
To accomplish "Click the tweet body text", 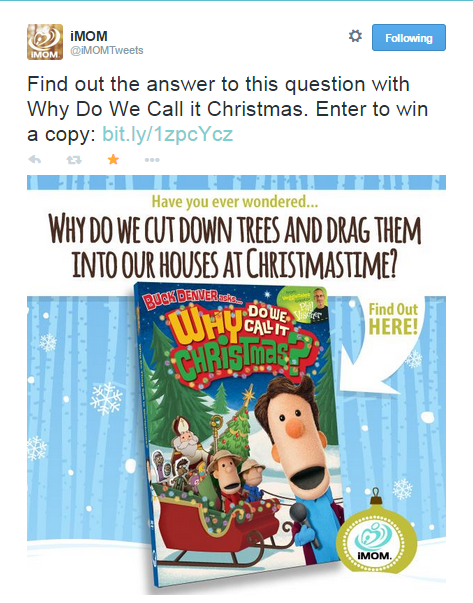I will [227, 109].
